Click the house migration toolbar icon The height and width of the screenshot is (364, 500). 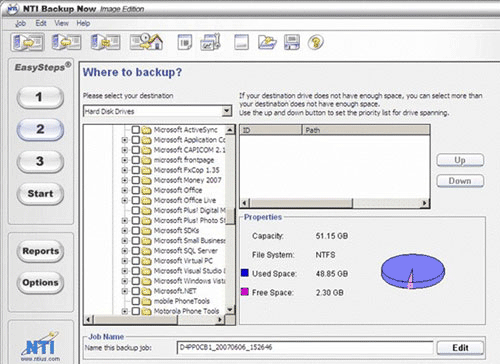(x=146, y=42)
